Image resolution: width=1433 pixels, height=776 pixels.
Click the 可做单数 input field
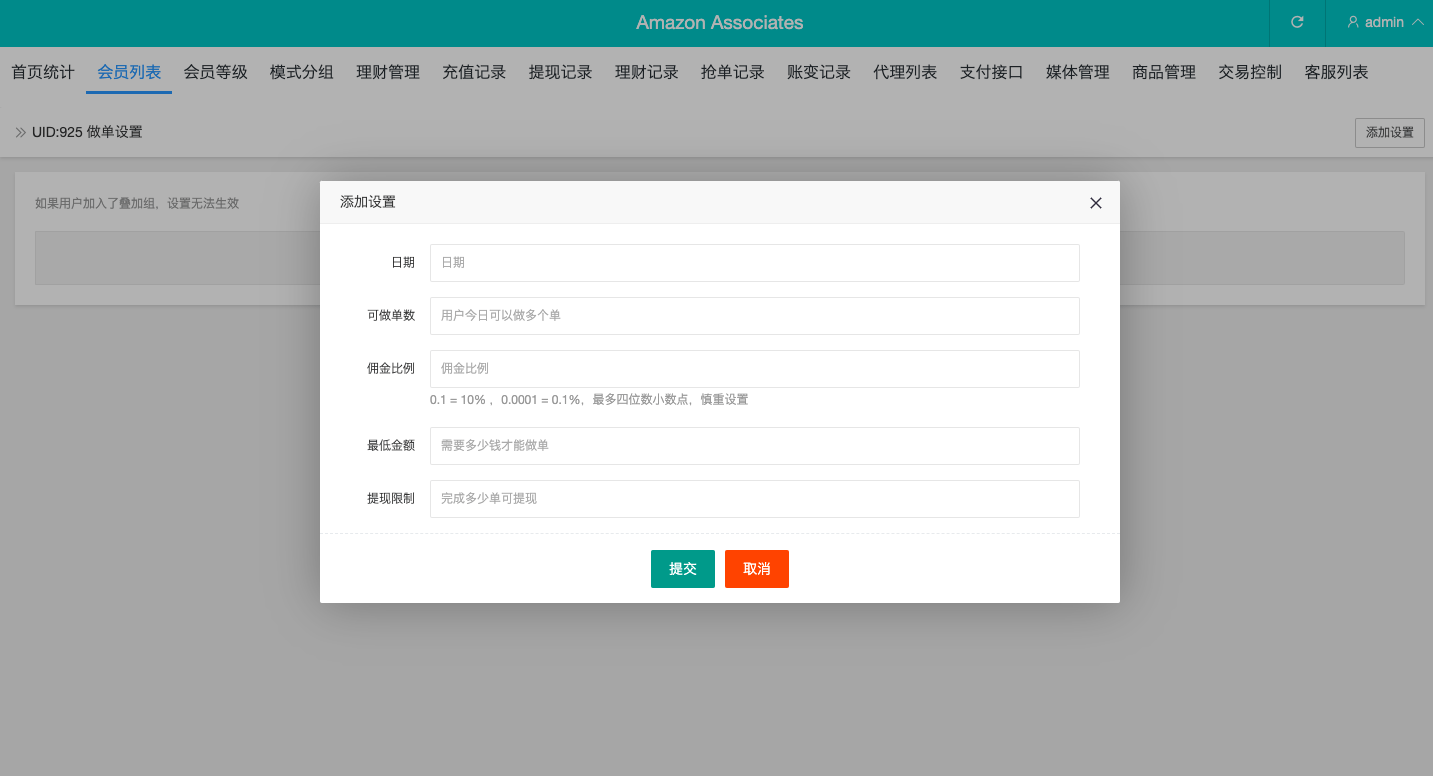pos(754,315)
